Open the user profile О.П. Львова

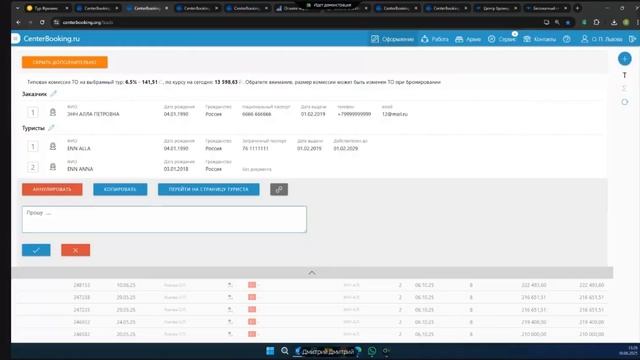click(601, 39)
